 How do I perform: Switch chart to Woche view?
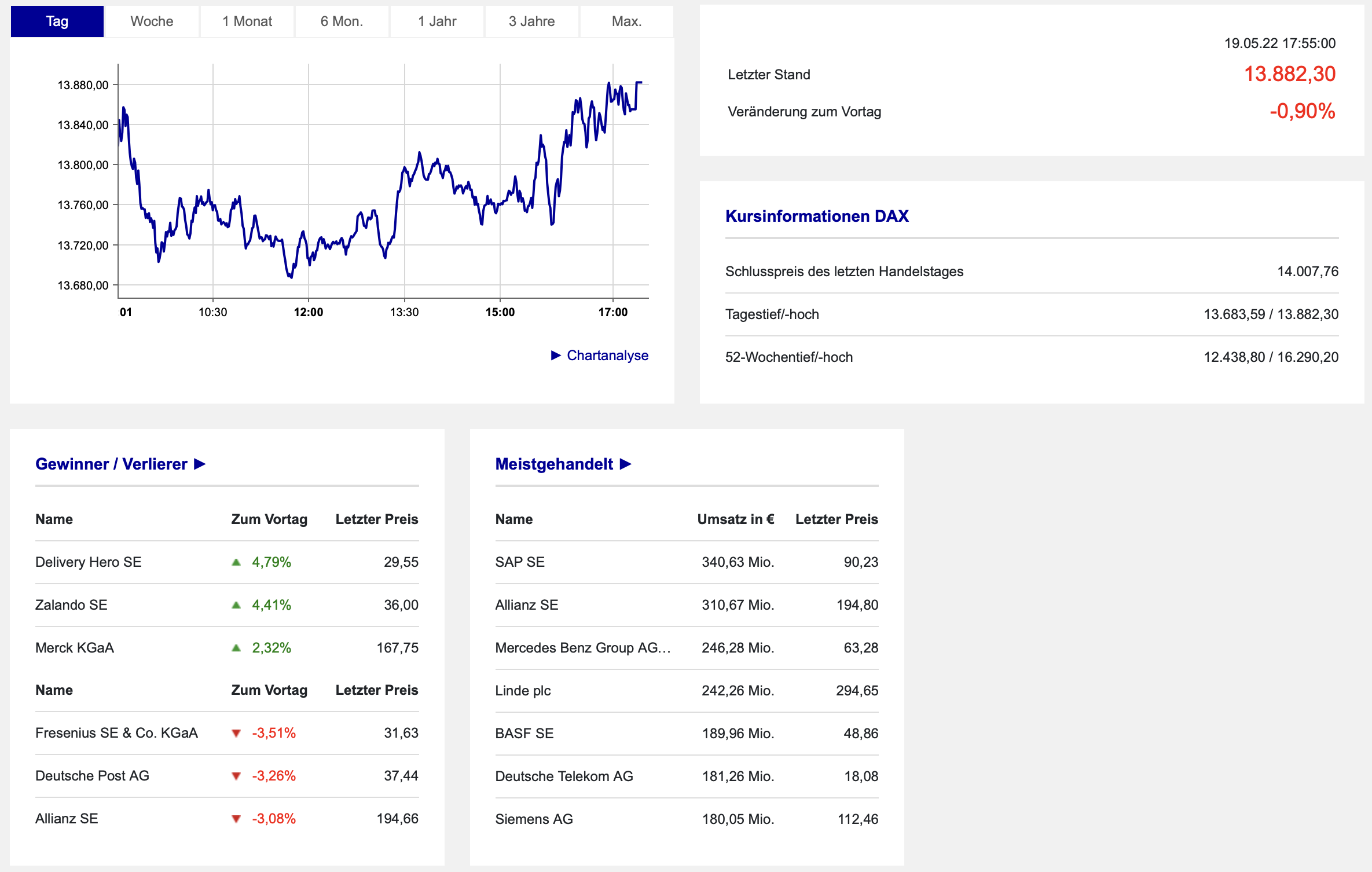coord(152,21)
